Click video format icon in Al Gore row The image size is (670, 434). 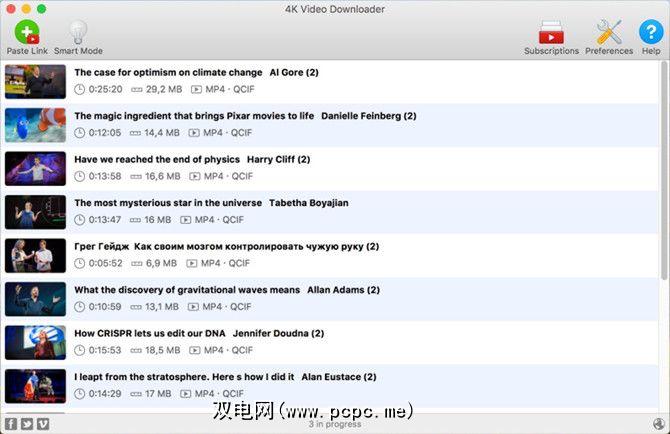coord(196,90)
